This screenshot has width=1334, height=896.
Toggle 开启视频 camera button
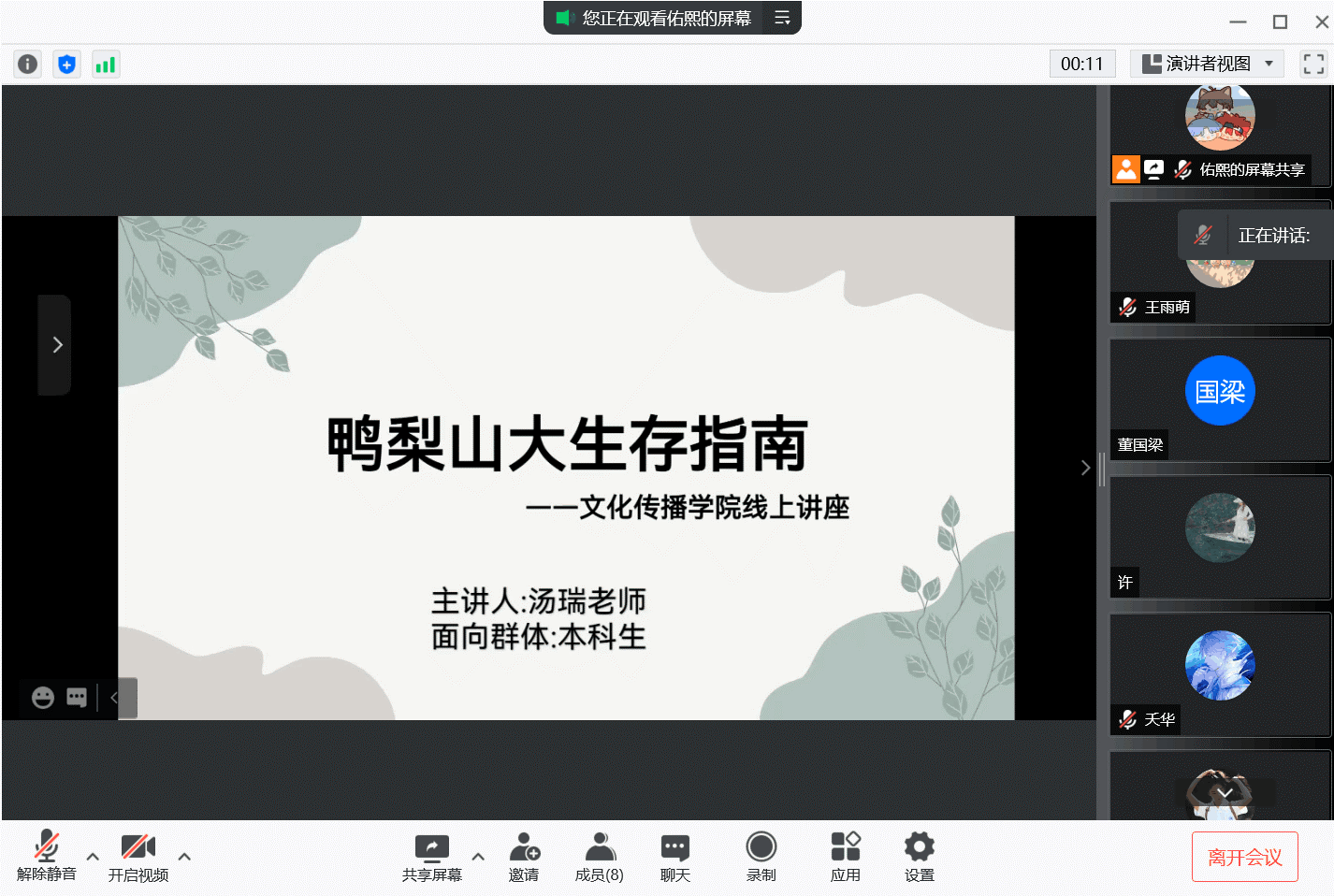[138, 856]
